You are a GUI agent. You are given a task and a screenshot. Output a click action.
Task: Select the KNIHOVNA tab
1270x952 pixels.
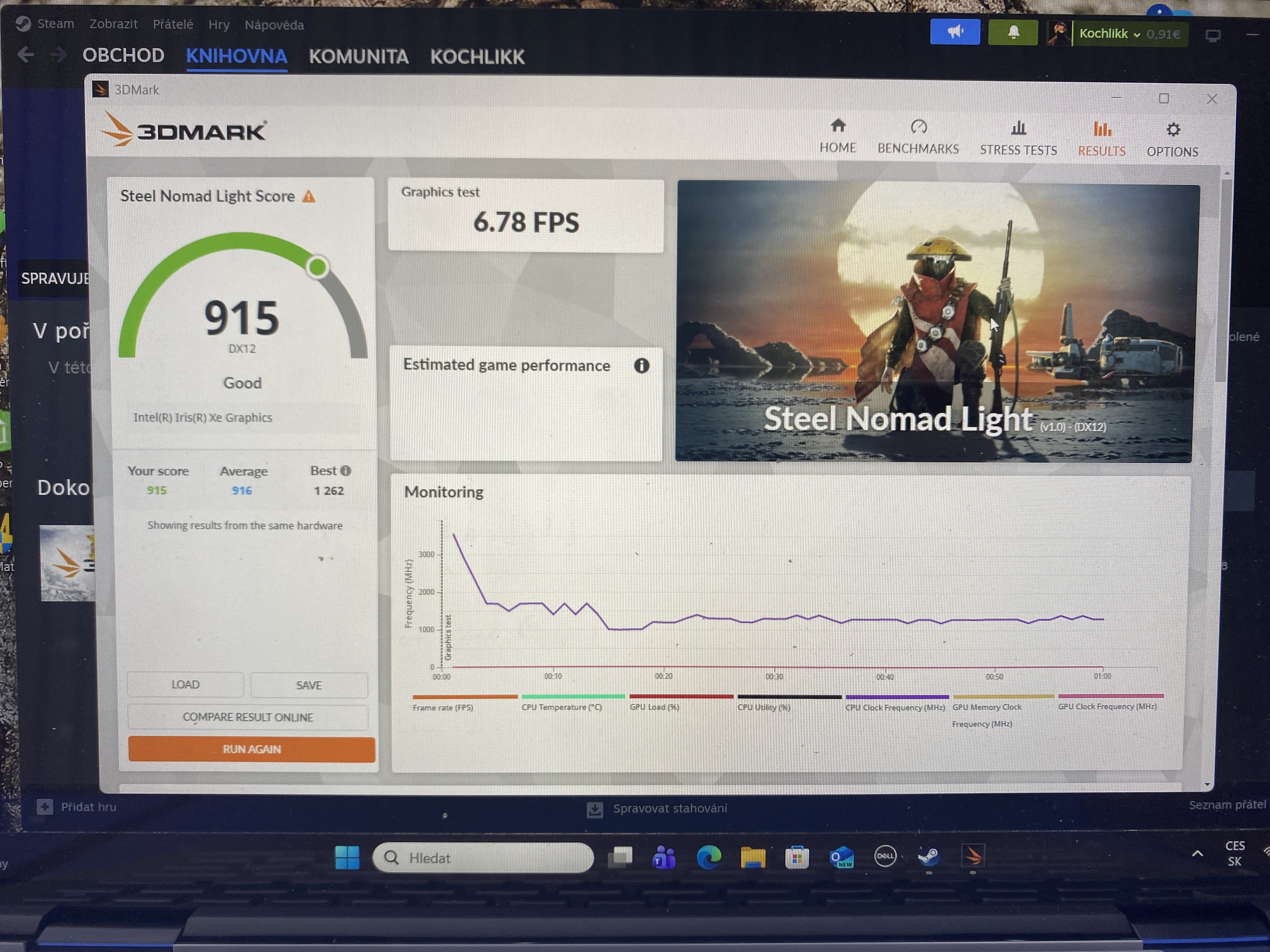click(x=237, y=56)
